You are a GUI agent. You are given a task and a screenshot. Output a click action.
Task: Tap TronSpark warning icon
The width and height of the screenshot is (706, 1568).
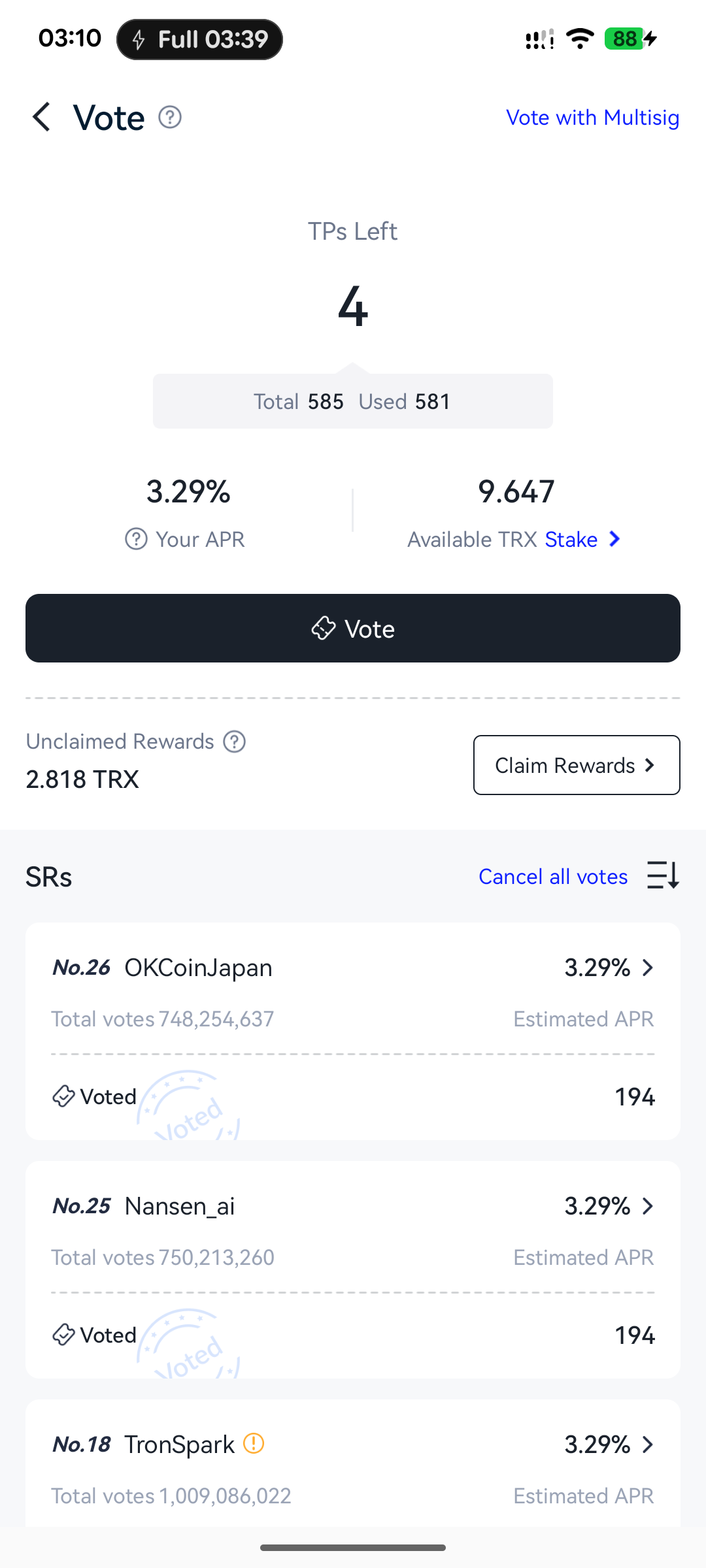tap(254, 1443)
